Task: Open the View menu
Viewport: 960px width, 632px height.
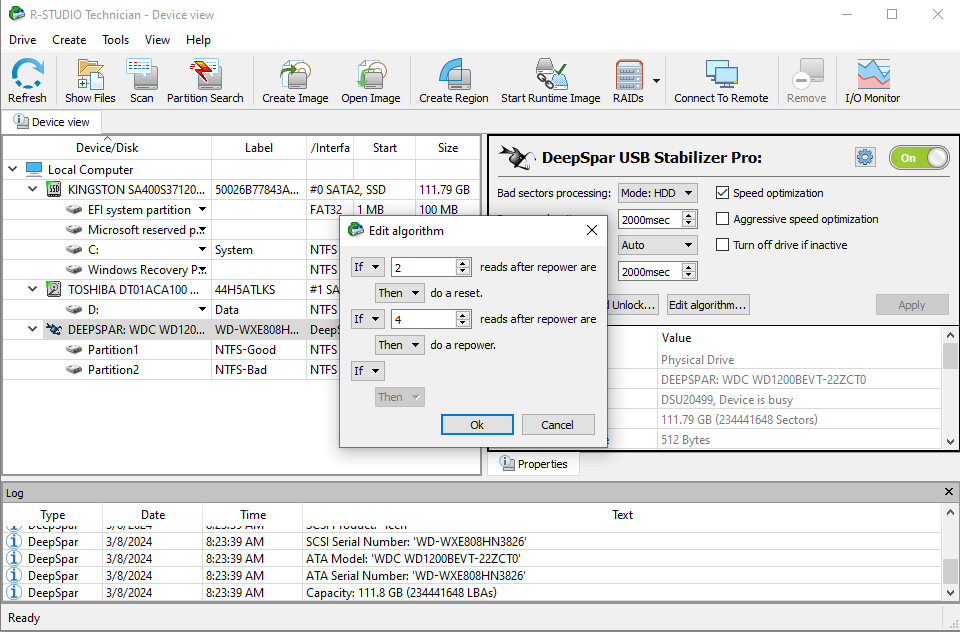Action: pos(157,40)
